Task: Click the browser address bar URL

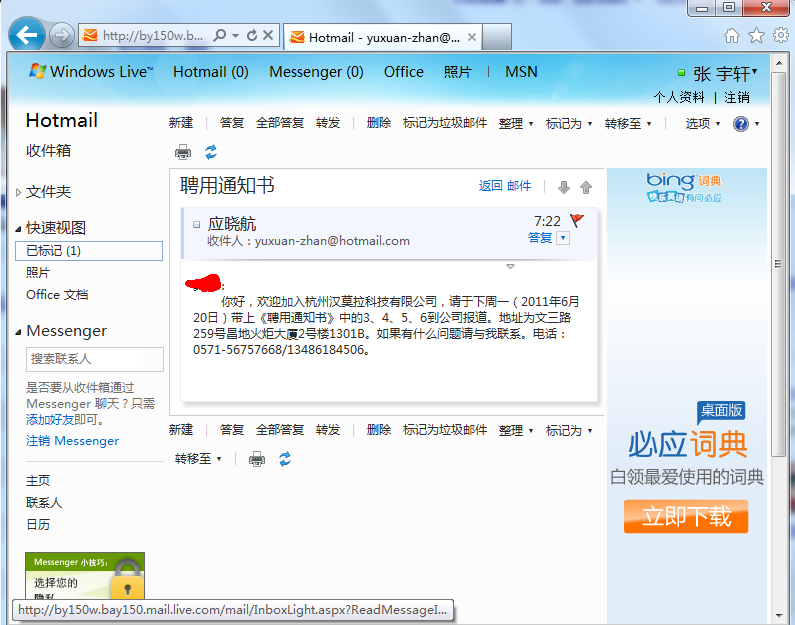Action: pos(152,35)
